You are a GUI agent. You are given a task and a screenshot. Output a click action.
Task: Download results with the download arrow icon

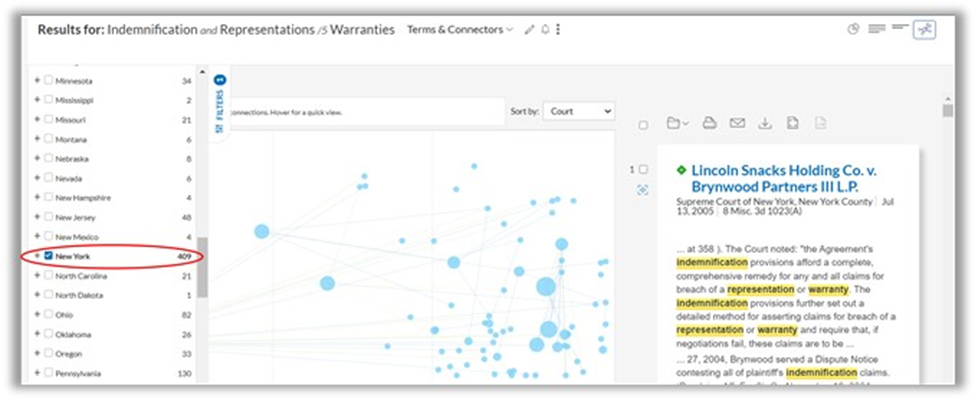pyautogui.click(x=765, y=123)
